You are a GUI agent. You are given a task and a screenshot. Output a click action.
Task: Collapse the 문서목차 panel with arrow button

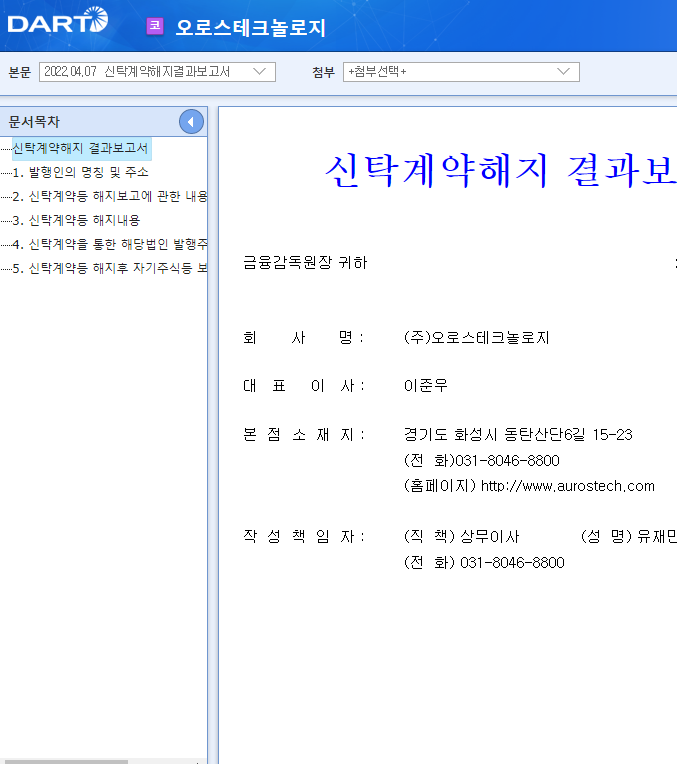tap(191, 122)
